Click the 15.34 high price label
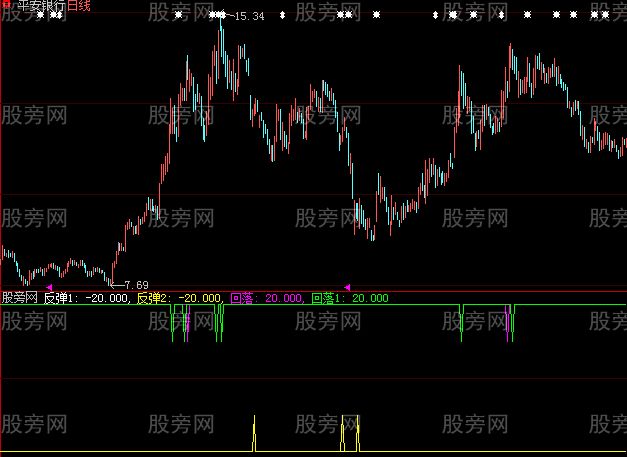 (x=250, y=16)
